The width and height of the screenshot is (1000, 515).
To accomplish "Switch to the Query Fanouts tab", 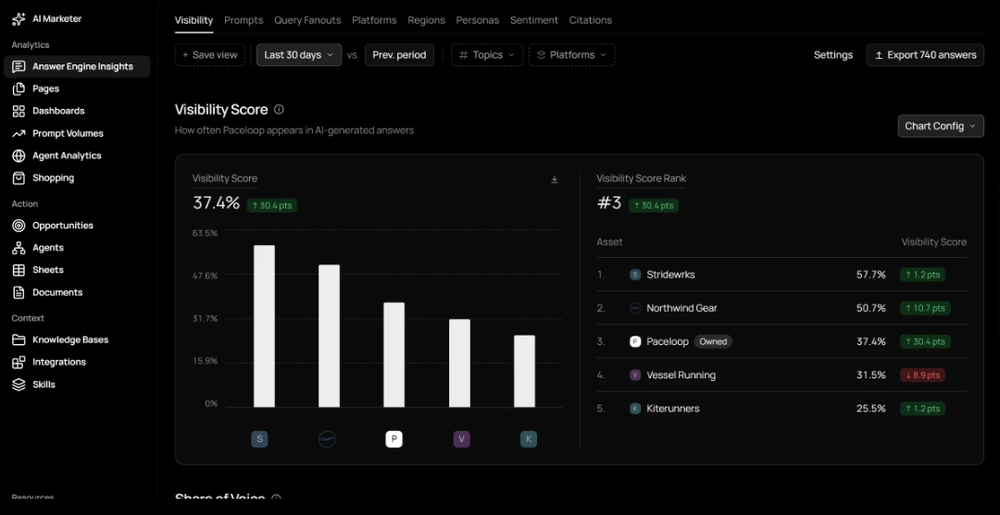I will click(307, 20).
